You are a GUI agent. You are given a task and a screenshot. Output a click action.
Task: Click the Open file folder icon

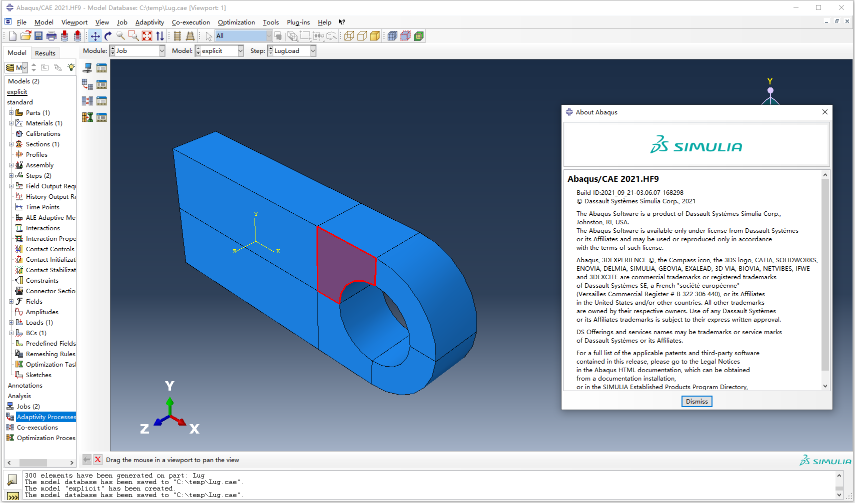(25, 36)
